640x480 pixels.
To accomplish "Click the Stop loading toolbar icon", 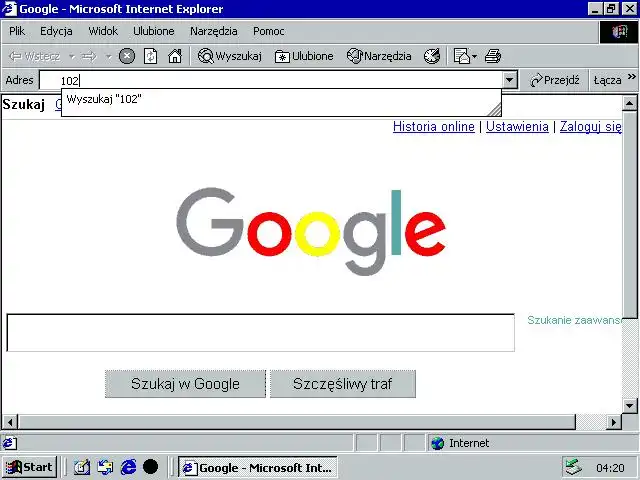I will [x=127, y=56].
